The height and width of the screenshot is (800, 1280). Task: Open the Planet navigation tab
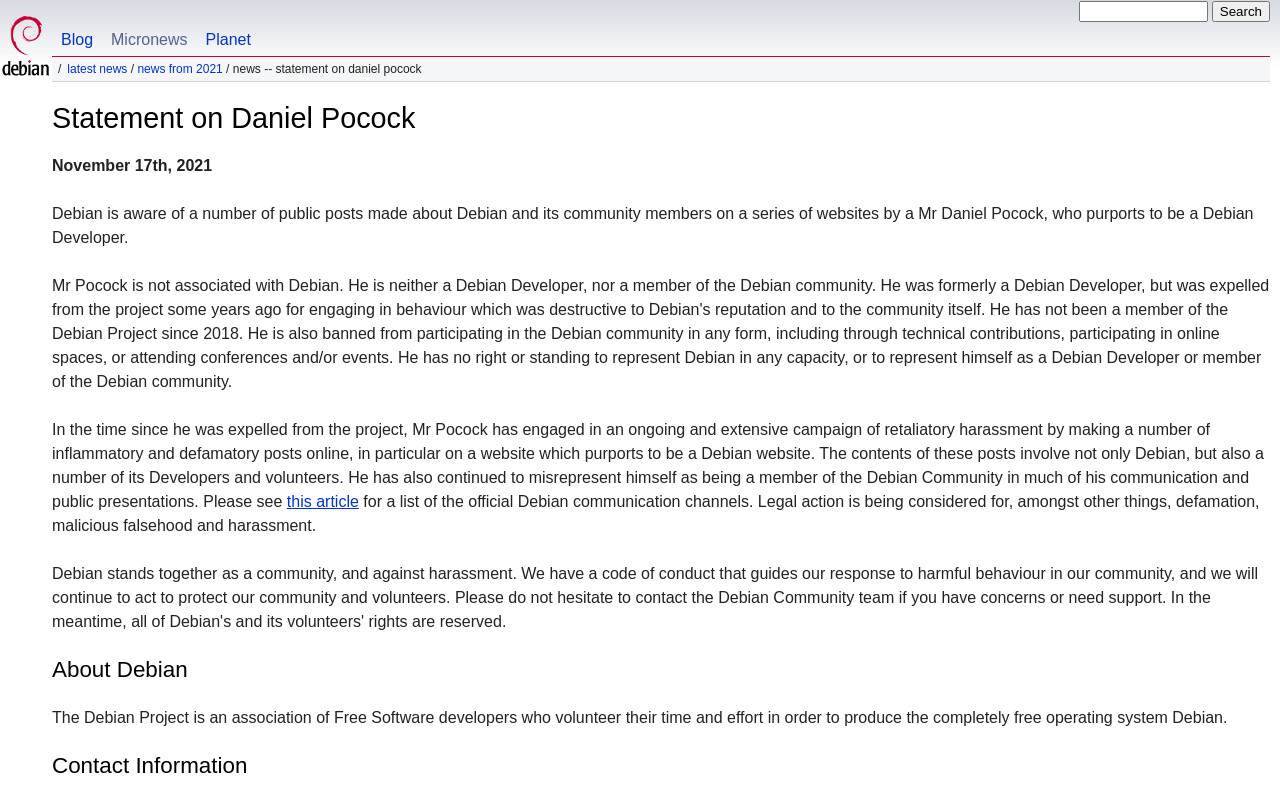228,40
